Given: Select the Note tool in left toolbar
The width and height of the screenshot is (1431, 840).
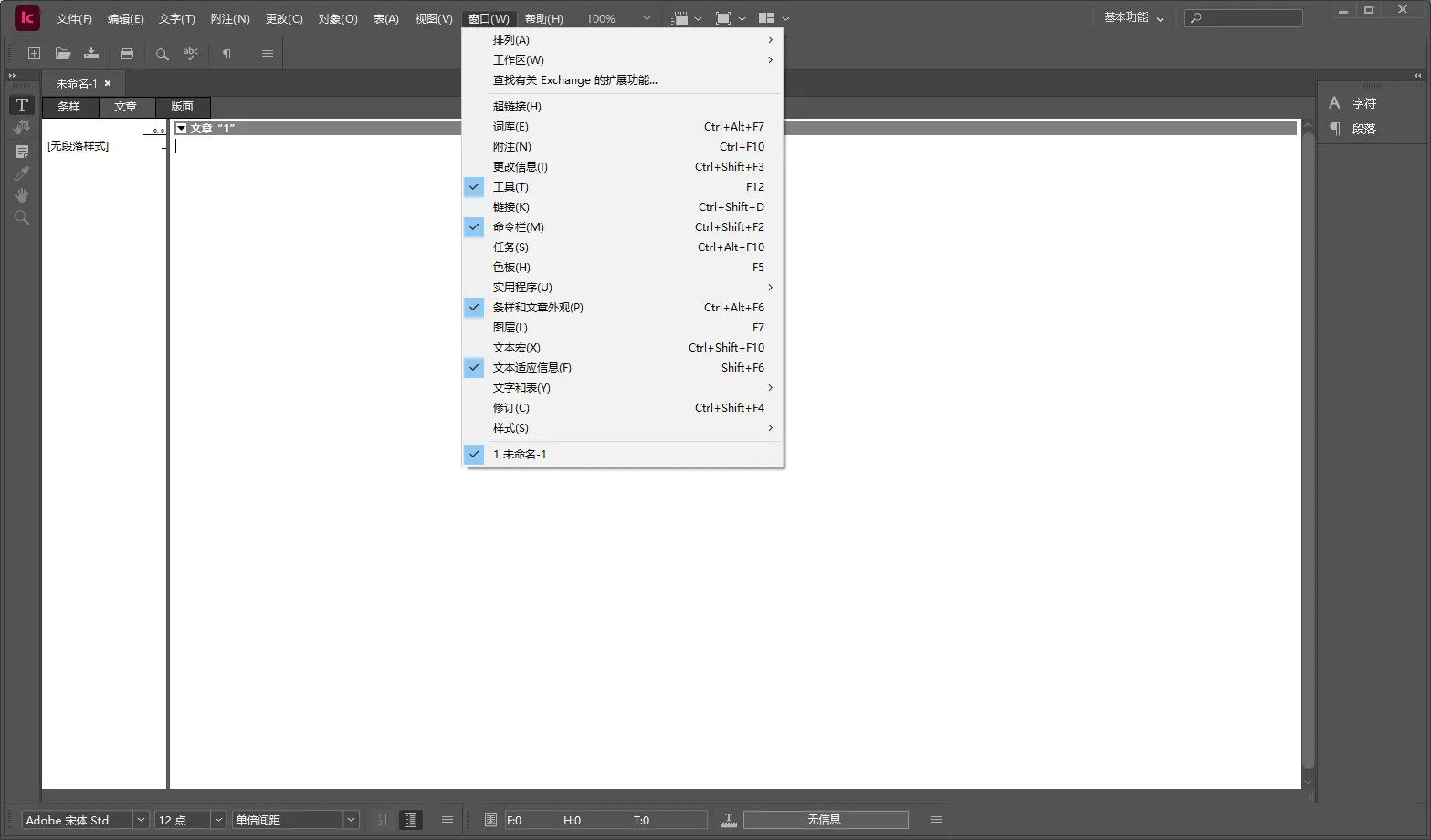Looking at the screenshot, I should pyautogui.click(x=22, y=152).
